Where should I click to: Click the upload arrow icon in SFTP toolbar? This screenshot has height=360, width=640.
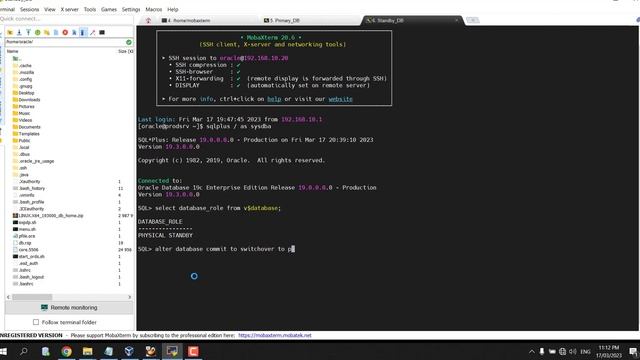pyautogui.click(x=28, y=32)
